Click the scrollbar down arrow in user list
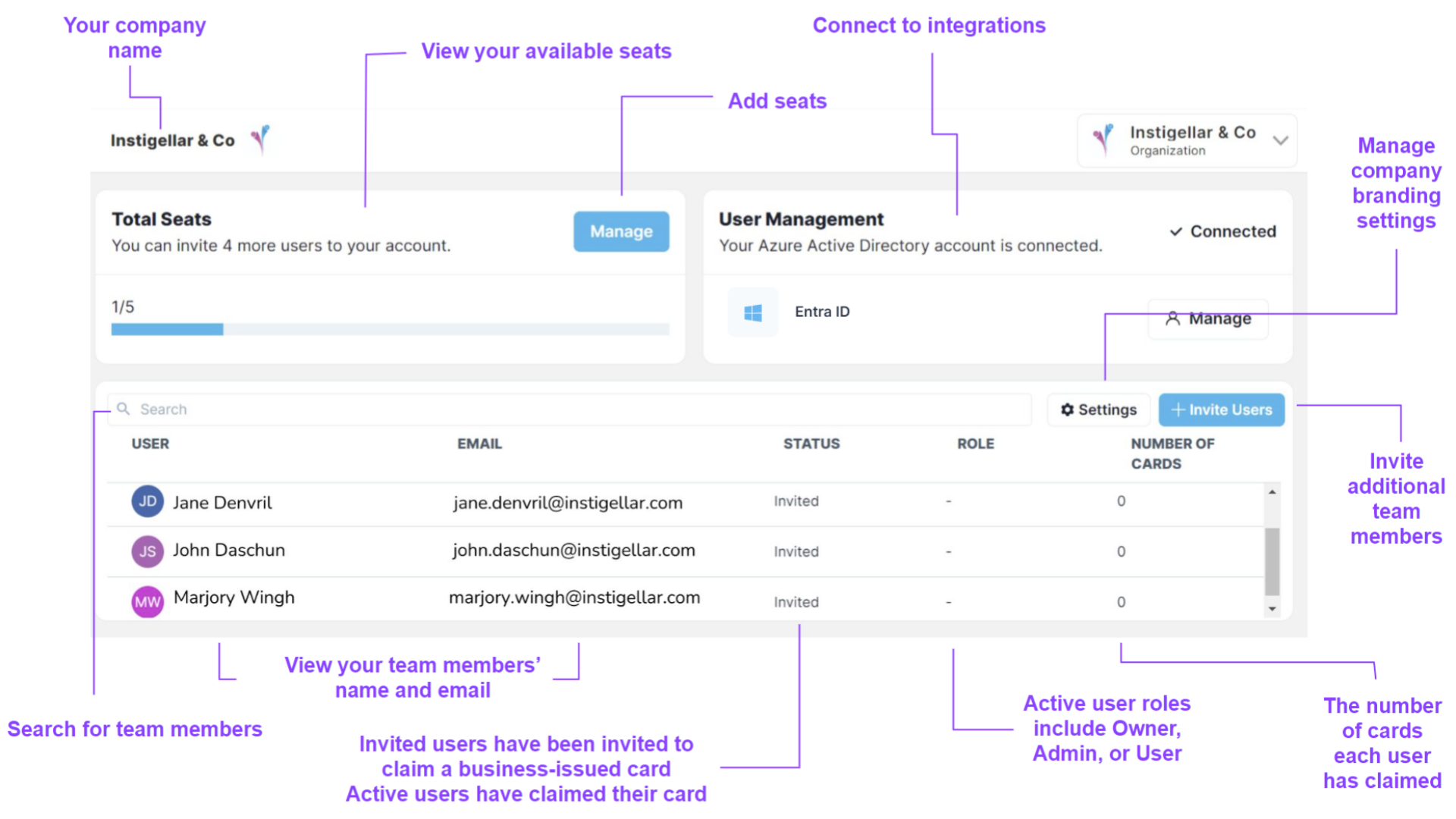 tap(1272, 608)
